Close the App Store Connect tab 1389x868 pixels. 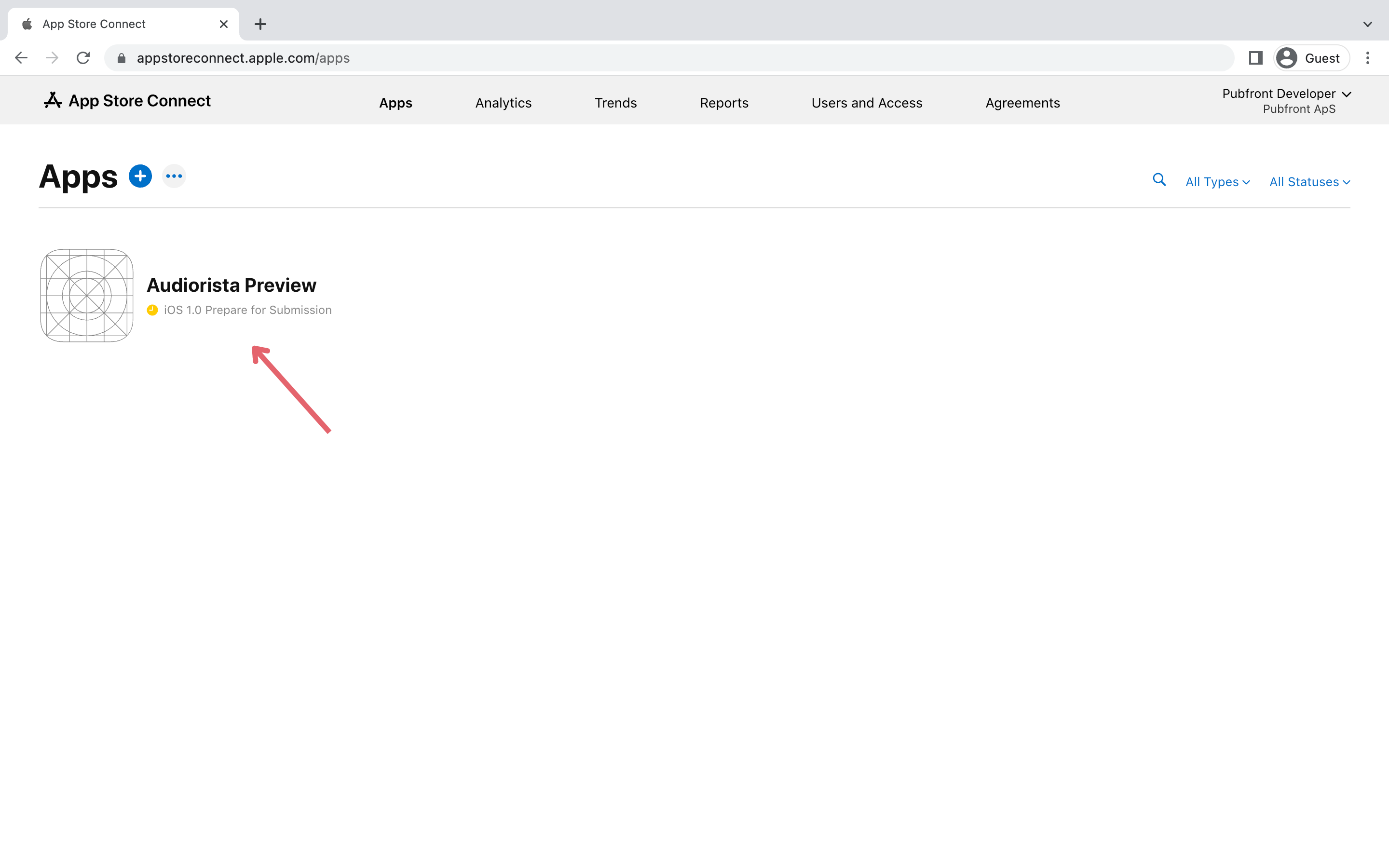click(x=224, y=24)
